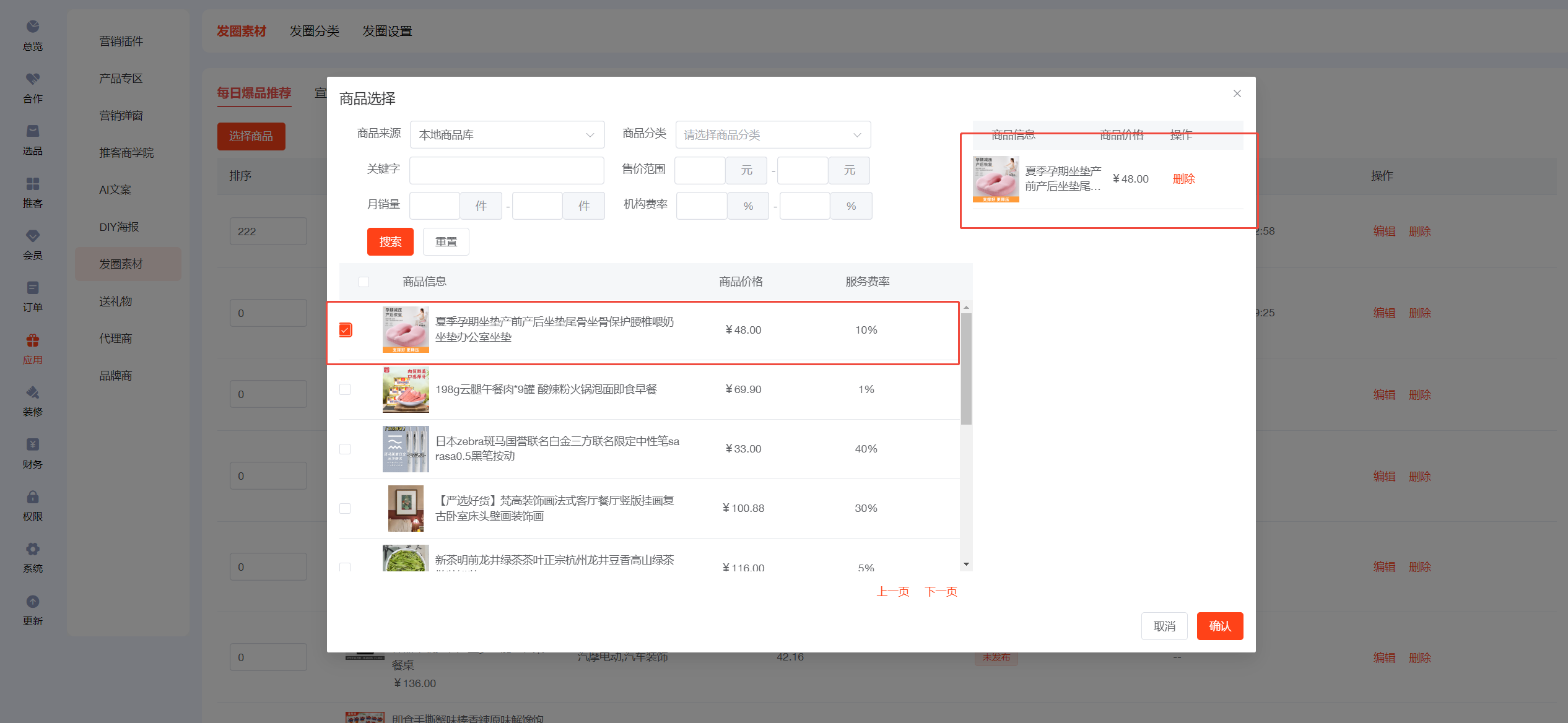
Task: Check the 198g云腿午餐肉 product checkbox
Action: (x=346, y=389)
